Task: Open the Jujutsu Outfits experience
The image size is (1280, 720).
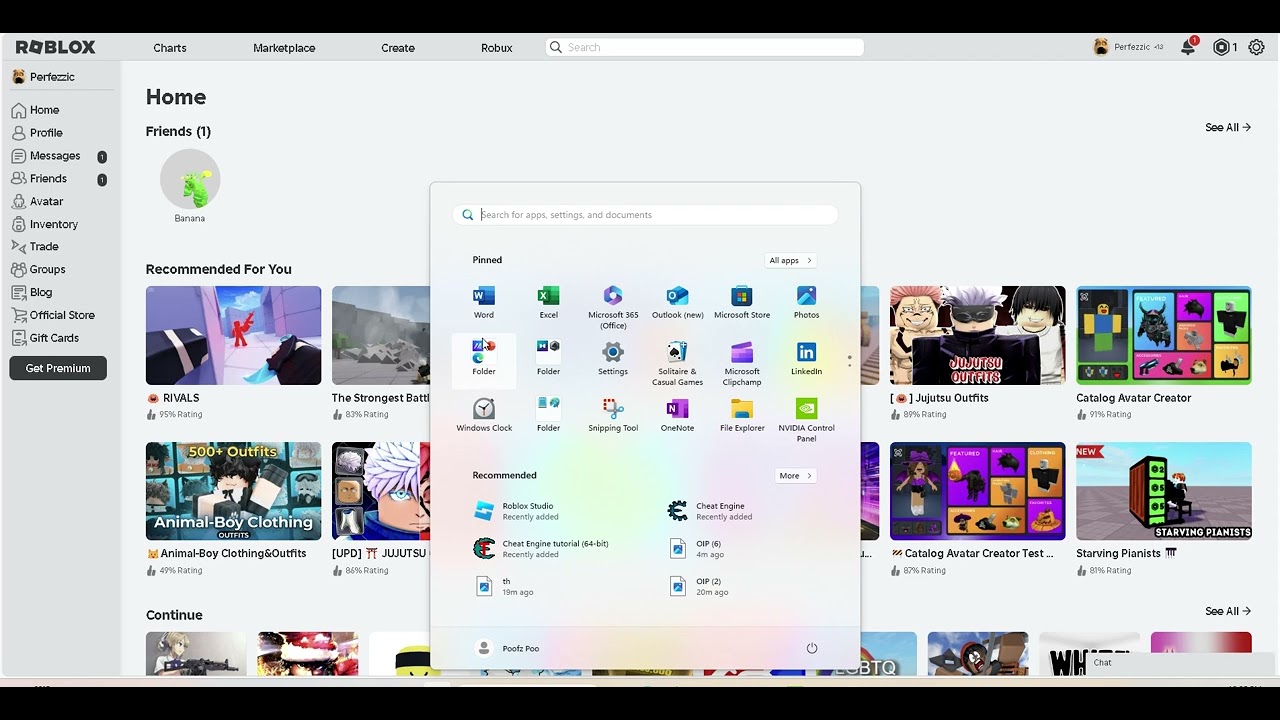Action: click(977, 335)
